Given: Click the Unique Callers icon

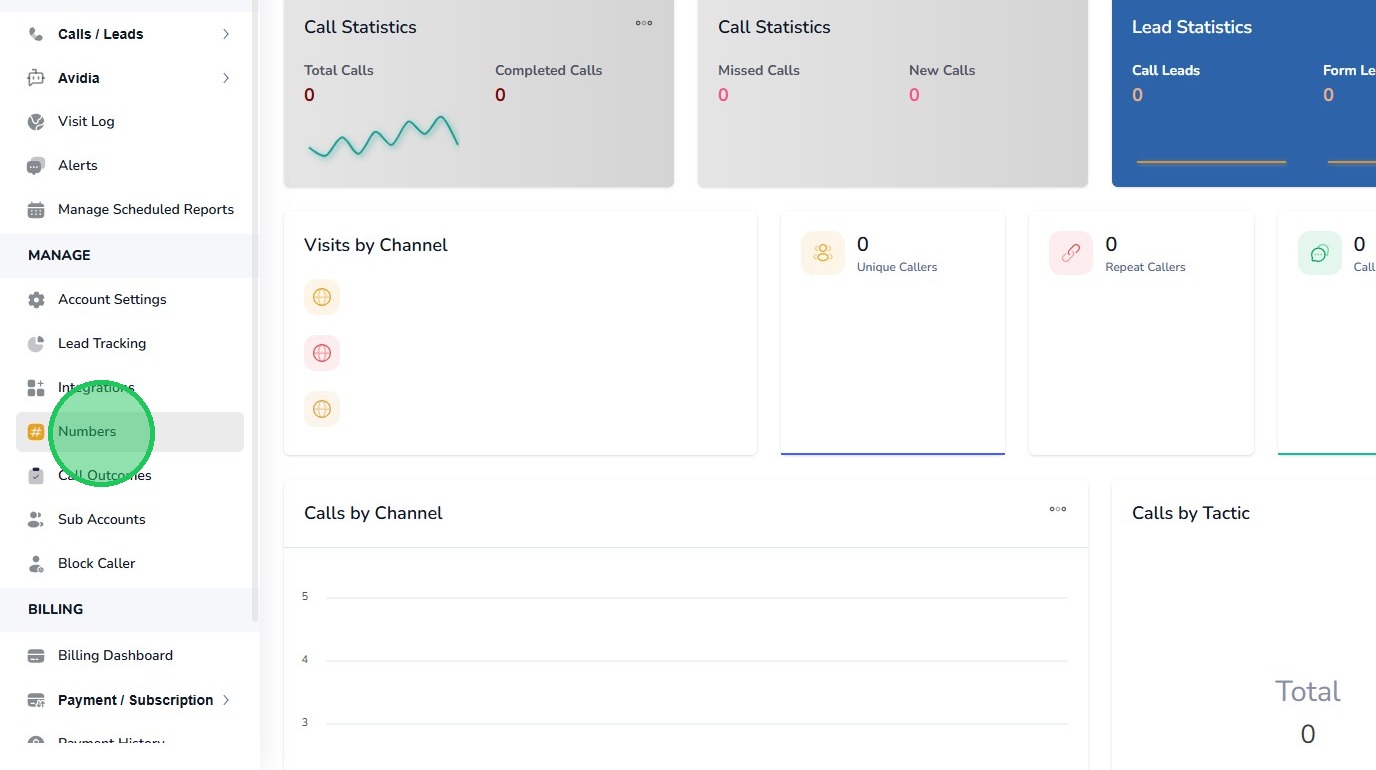Looking at the screenshot, I should [823, 253].
